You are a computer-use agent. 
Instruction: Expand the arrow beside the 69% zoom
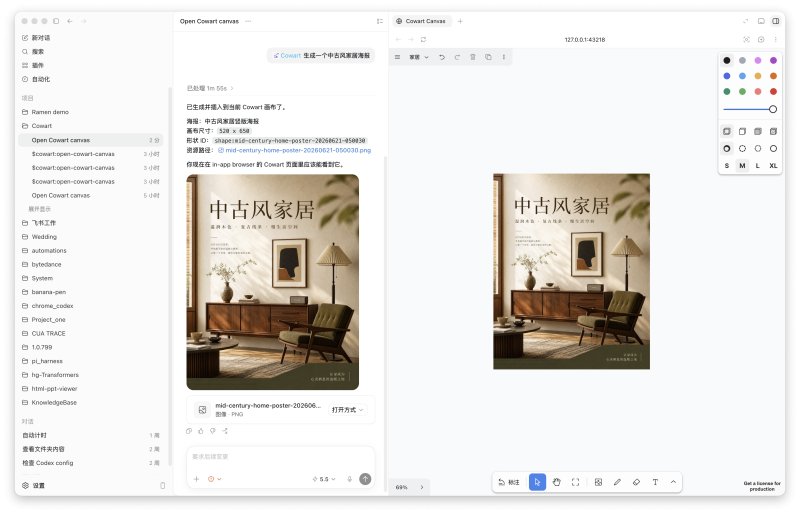(422, 487)
